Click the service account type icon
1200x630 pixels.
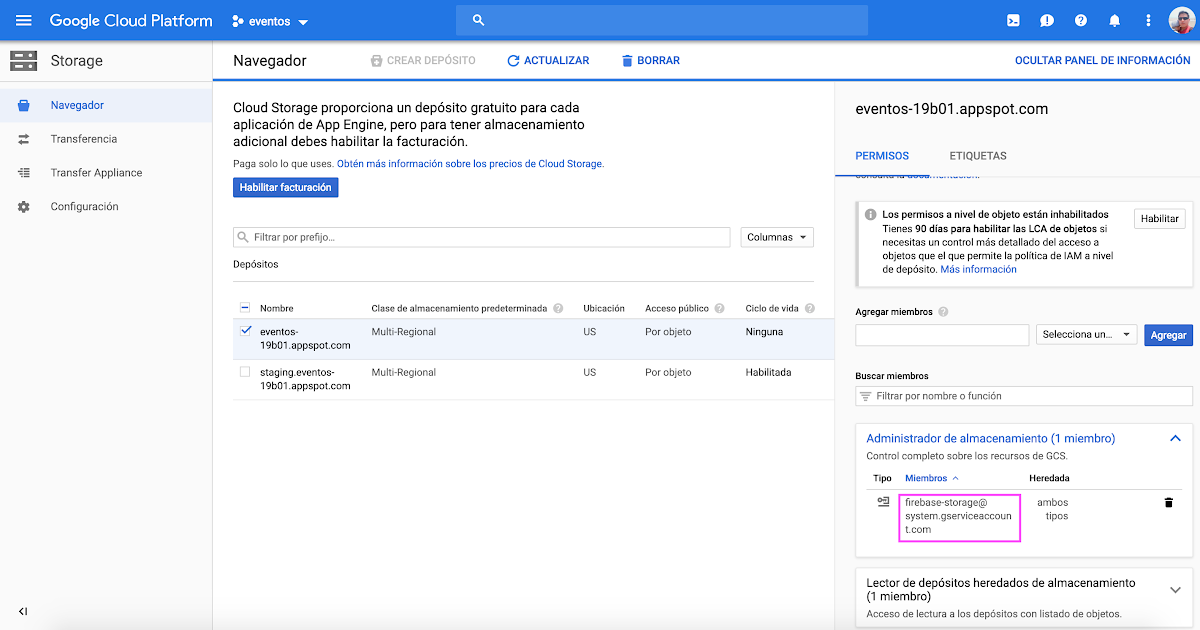point(883,502)
